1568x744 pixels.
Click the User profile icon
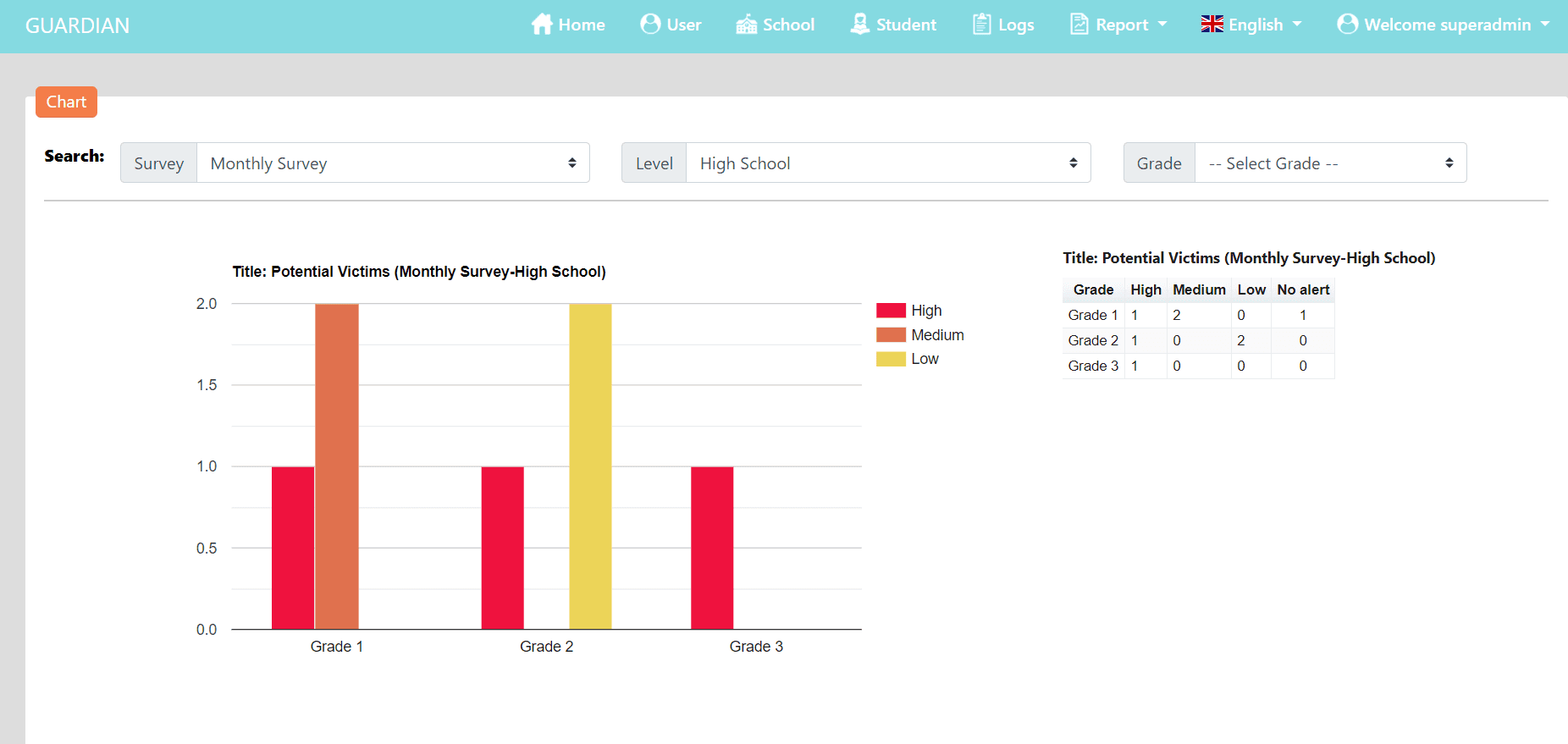(x=650, y=24)
